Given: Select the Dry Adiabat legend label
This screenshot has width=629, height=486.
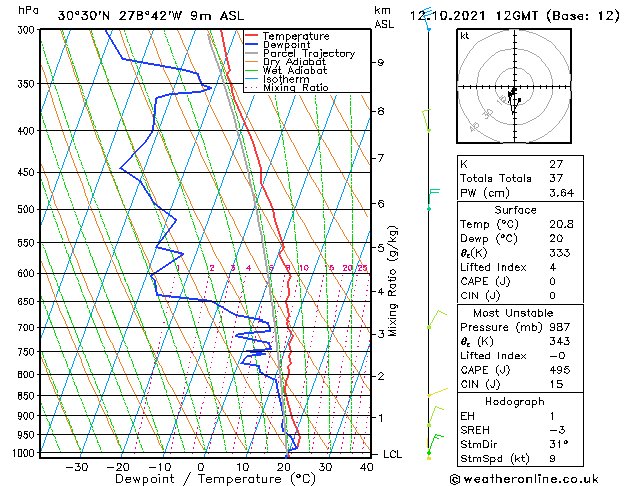Looking at the screenshot, I should click(x=294, y=62).
